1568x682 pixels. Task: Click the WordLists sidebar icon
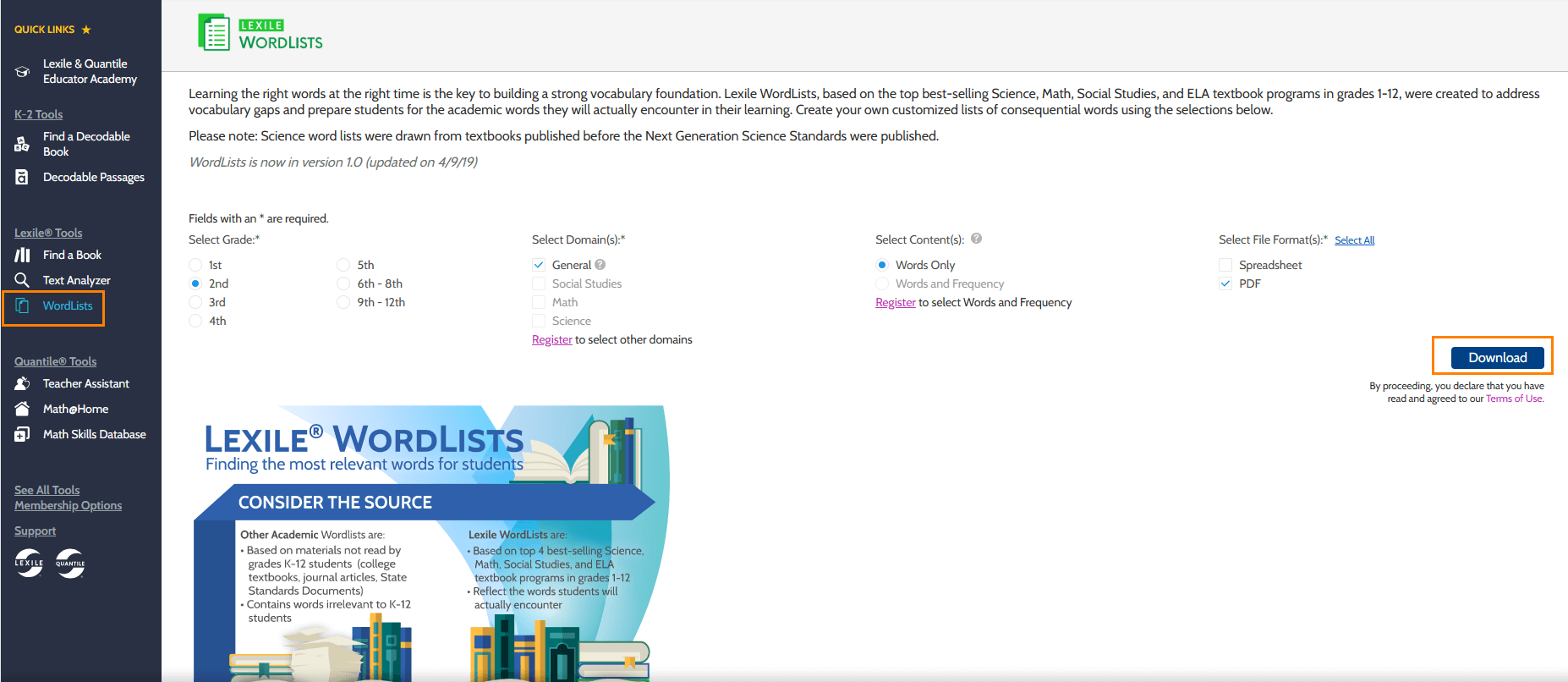[23, 305]
